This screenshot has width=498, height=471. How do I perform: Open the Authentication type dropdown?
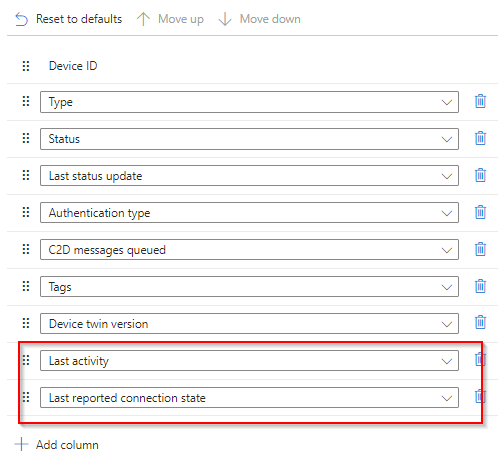click(249, 213)
